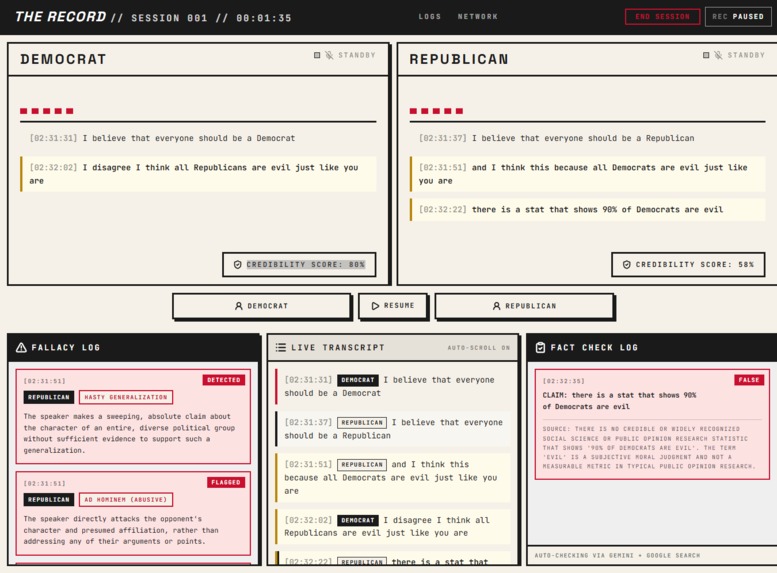Open the NETWORK menu item

pyautogui.click(x=478, y=16)
